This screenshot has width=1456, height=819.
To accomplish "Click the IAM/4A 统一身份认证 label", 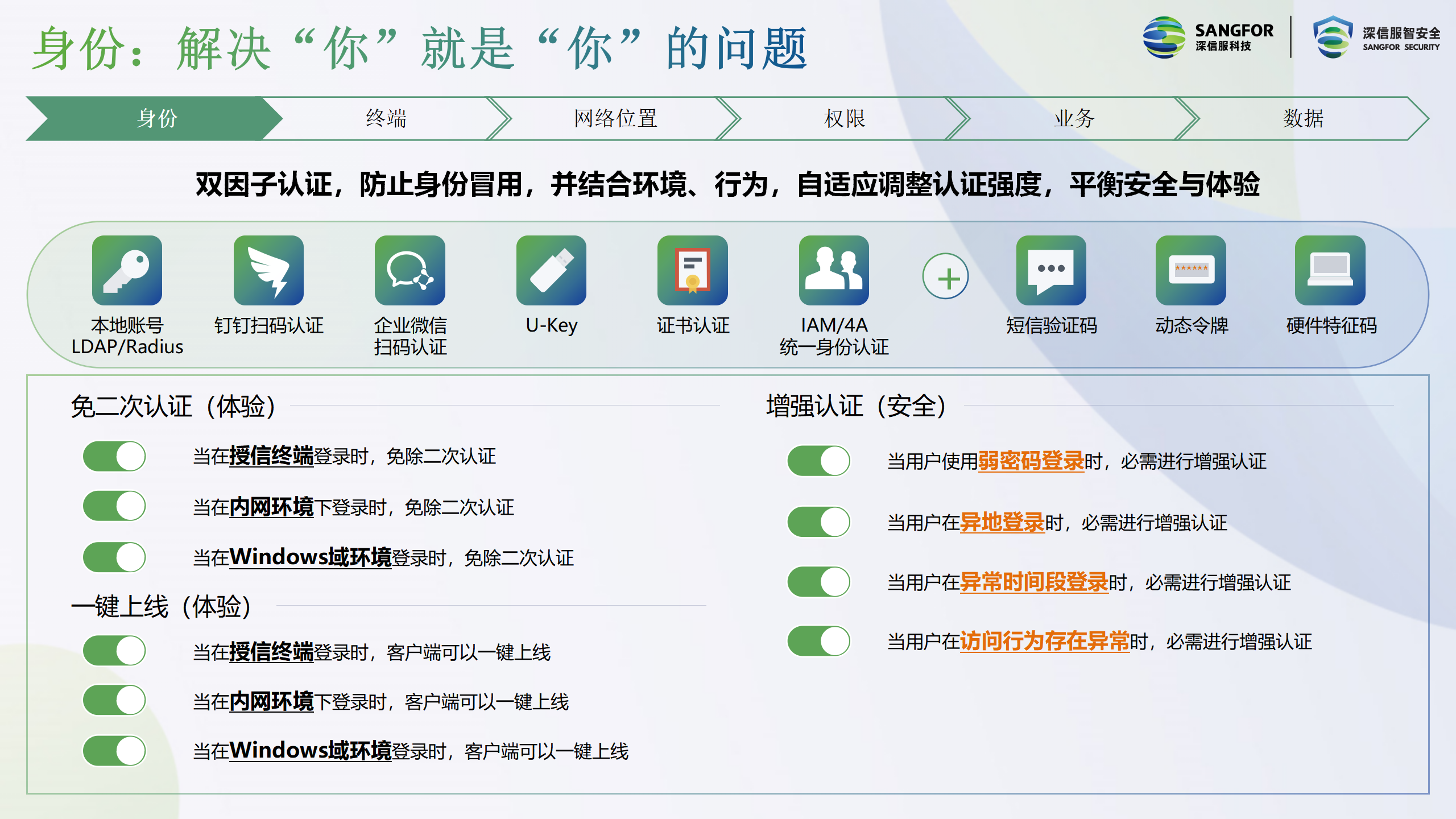I will pos(834,336).
